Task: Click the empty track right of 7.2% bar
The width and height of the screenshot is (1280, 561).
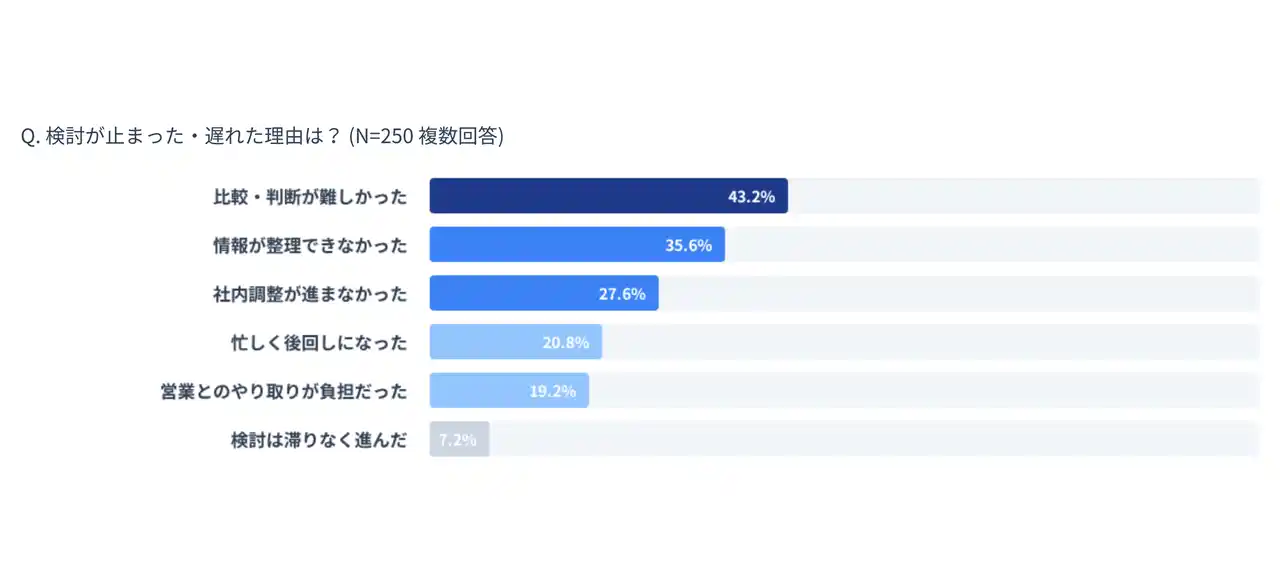Action: 870,440
